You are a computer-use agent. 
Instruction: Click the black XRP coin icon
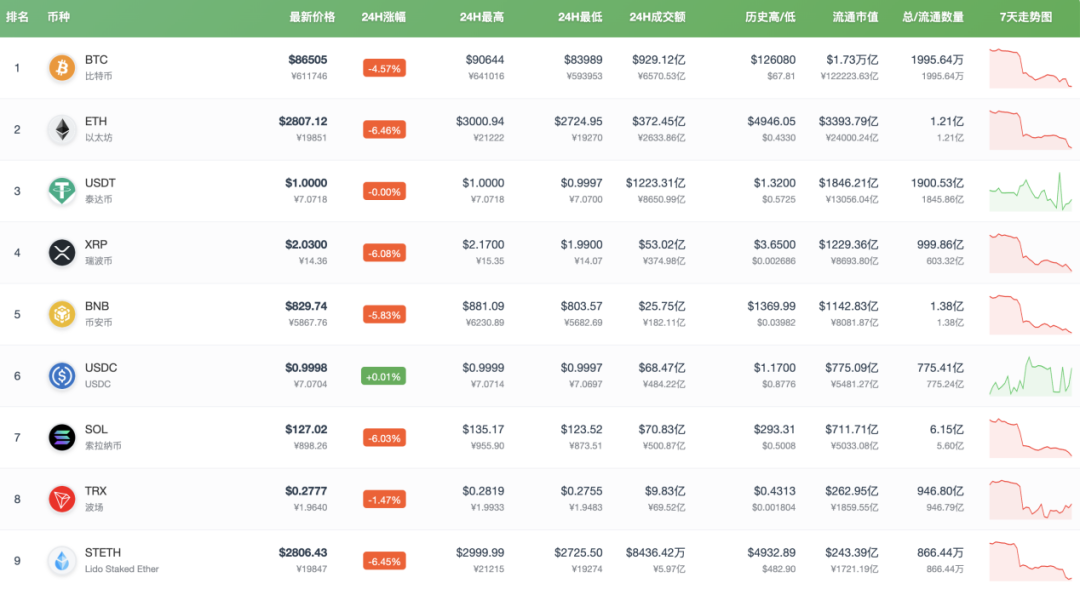[x=62, y=253]
